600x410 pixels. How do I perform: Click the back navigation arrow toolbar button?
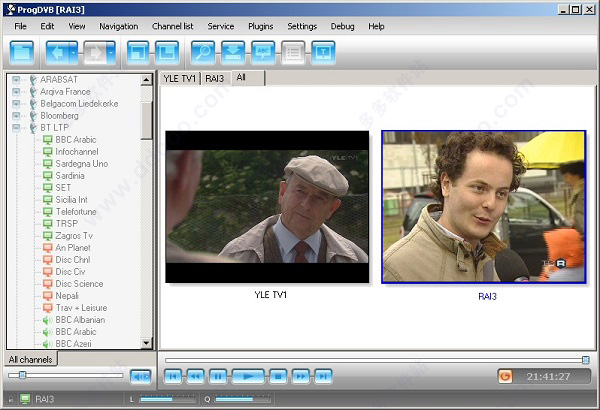[59, 49]
